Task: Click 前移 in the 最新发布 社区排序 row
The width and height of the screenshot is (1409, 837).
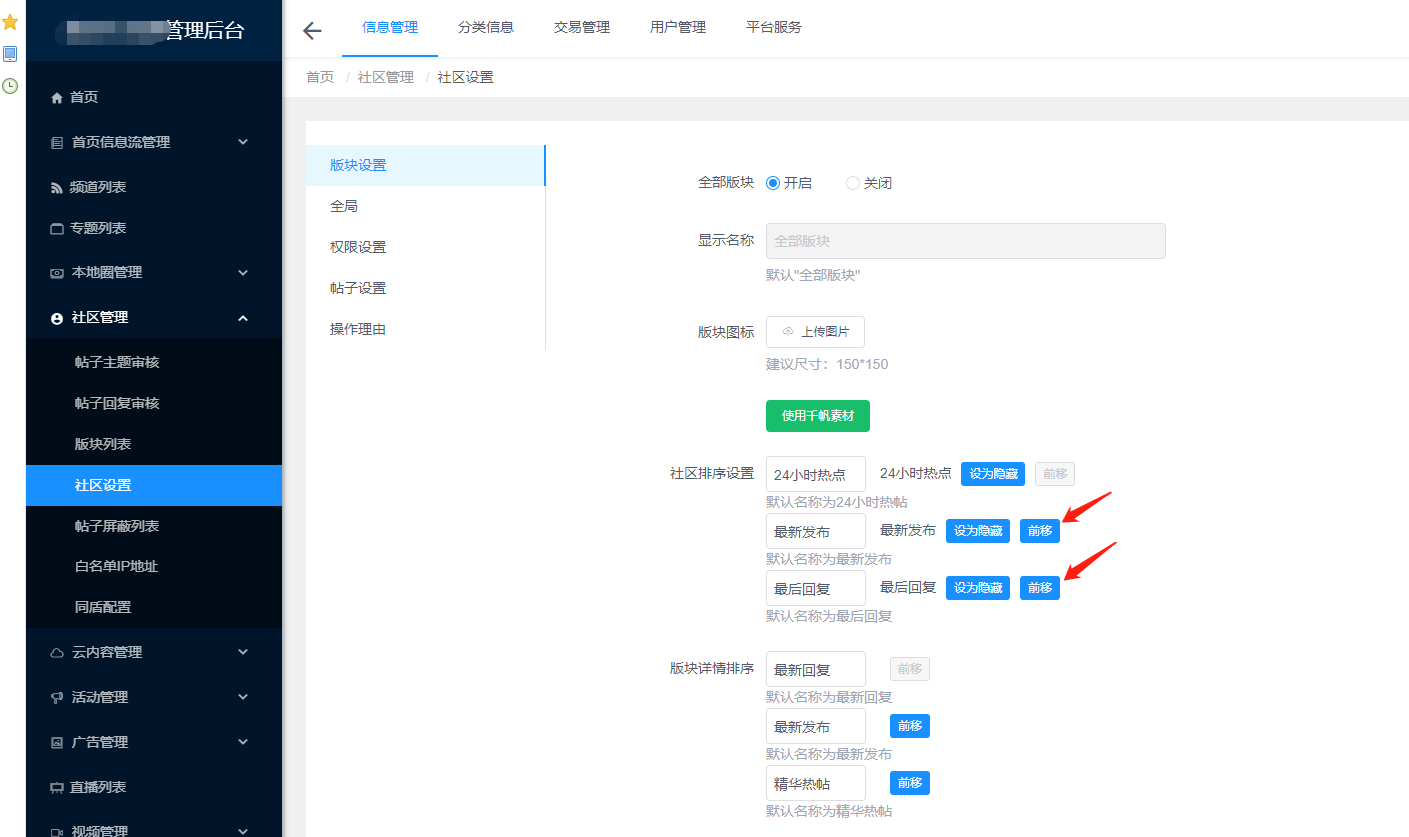Action: 1040,531
